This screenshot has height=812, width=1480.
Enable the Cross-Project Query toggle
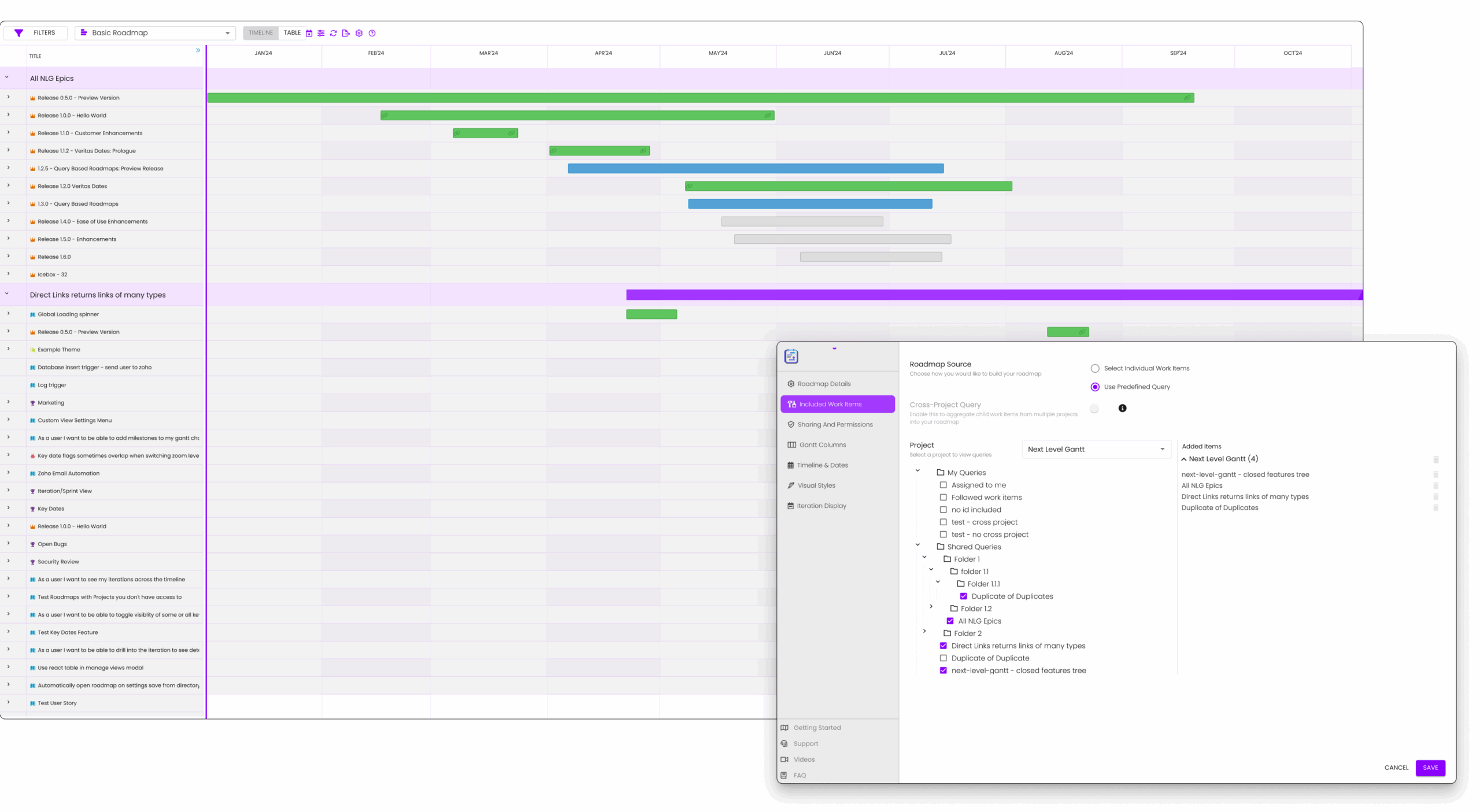coord(1094,408)
